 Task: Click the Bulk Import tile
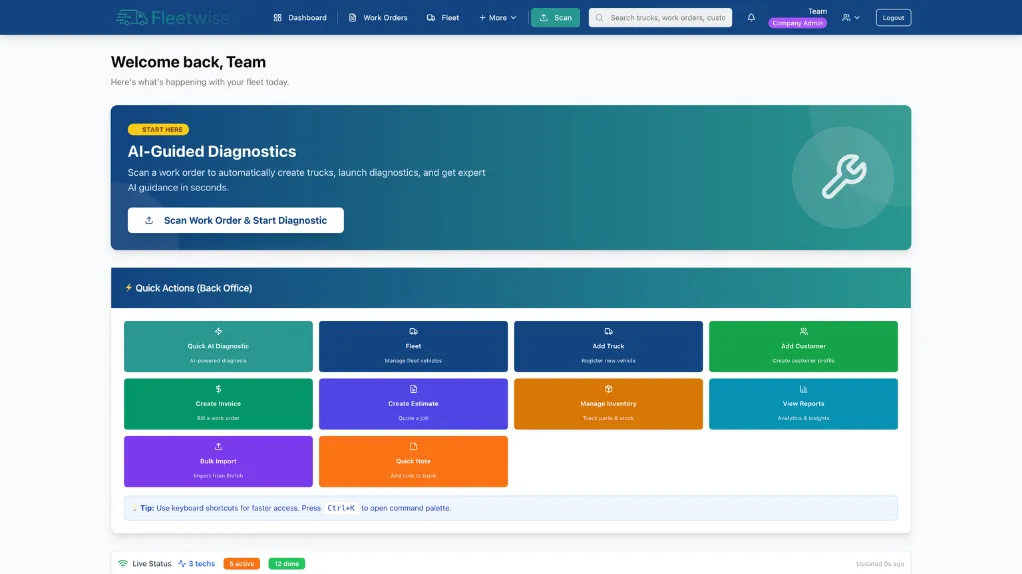pyautogui.click(x=218, y=461)
